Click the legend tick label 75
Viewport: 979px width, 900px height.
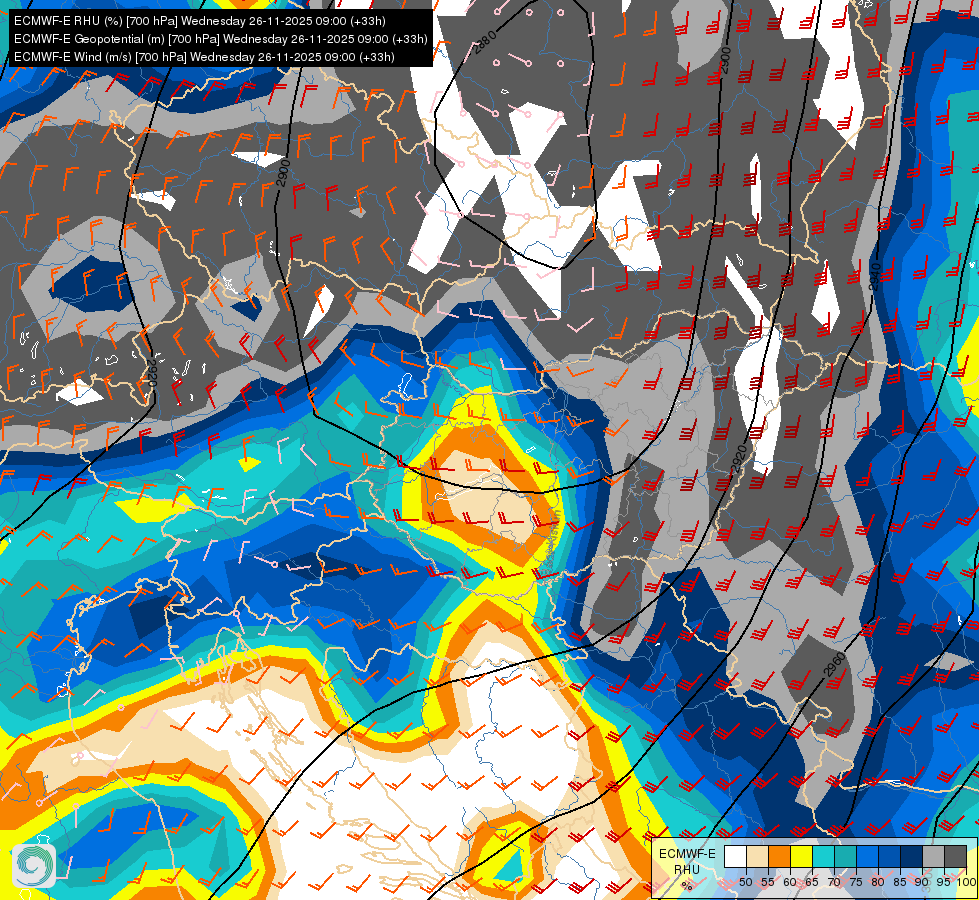point(856,882)
